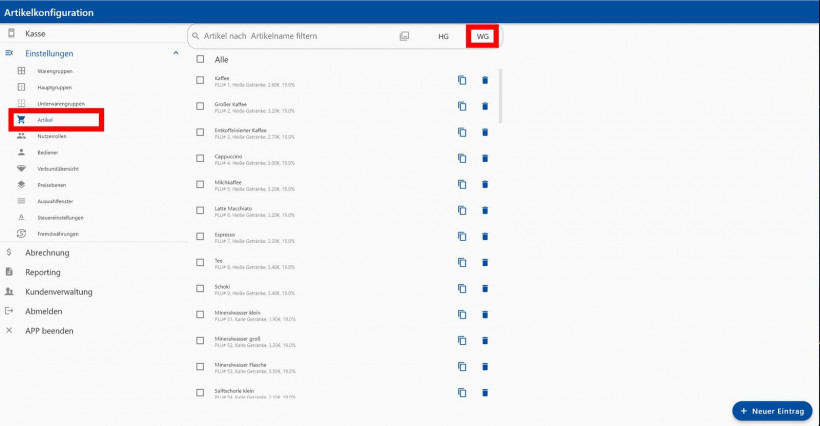
Task: Delete the Großer Kaffee article
Action: pyautogui.click(x=485, y=106)
